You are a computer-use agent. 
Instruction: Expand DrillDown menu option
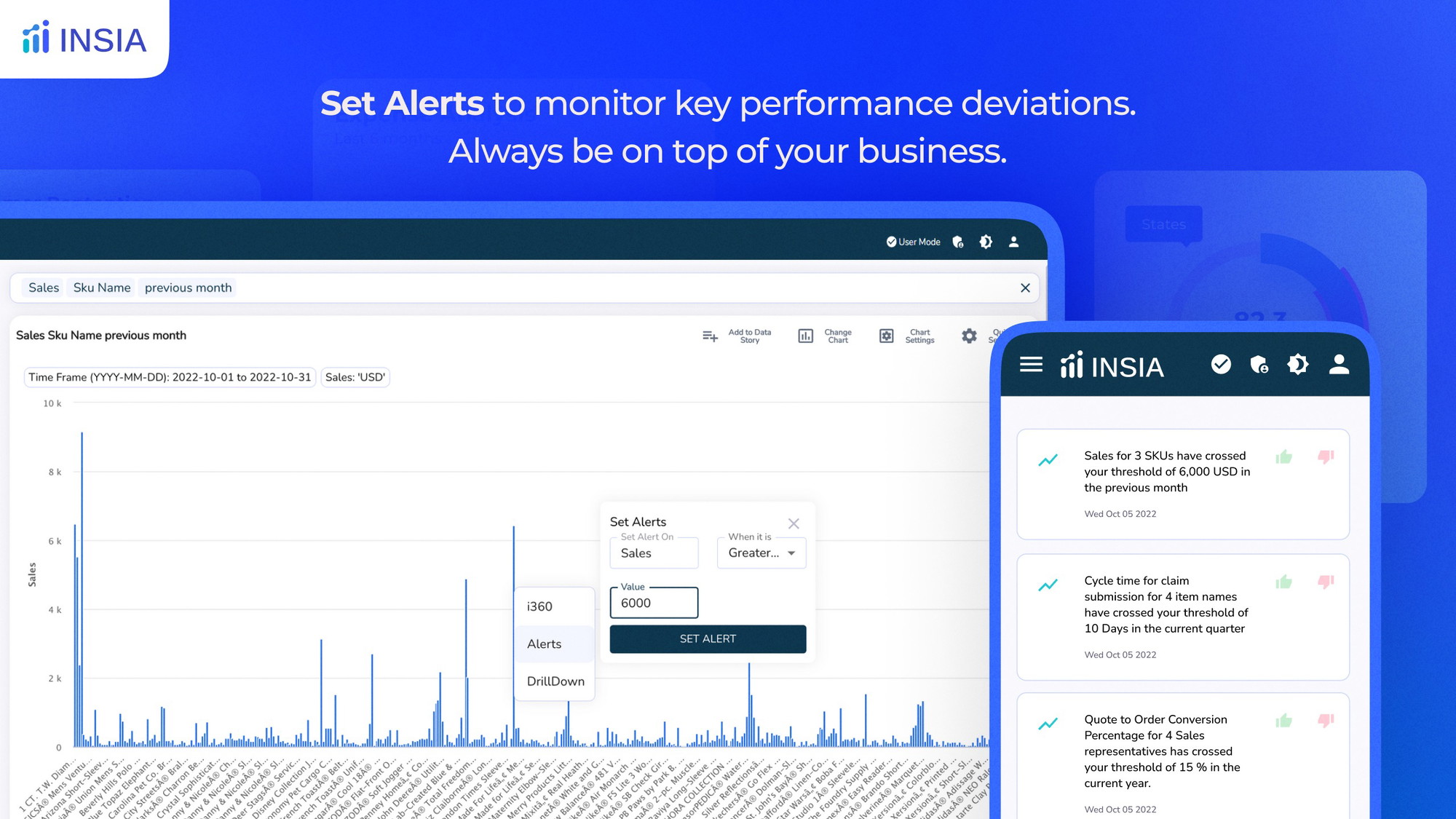[x=556, y=681]
